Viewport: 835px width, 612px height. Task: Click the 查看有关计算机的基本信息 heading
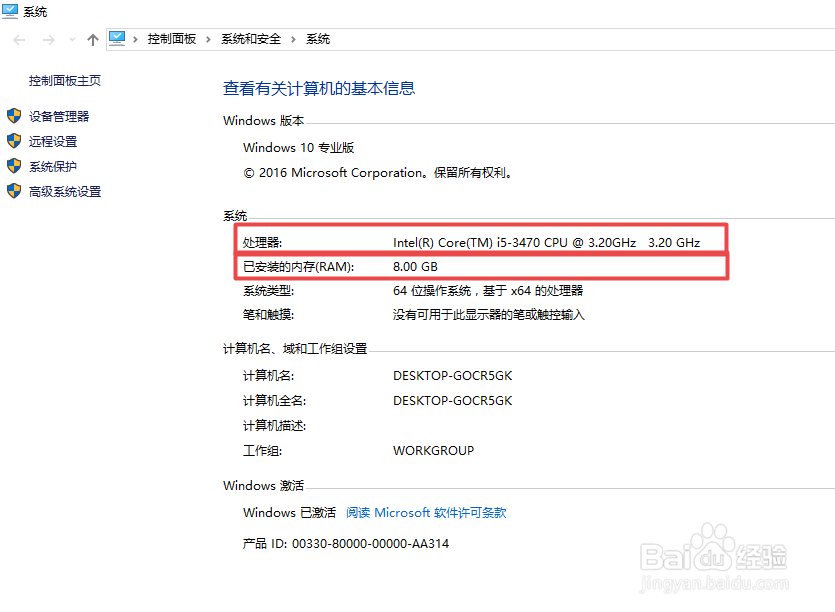tap(319, 88)
